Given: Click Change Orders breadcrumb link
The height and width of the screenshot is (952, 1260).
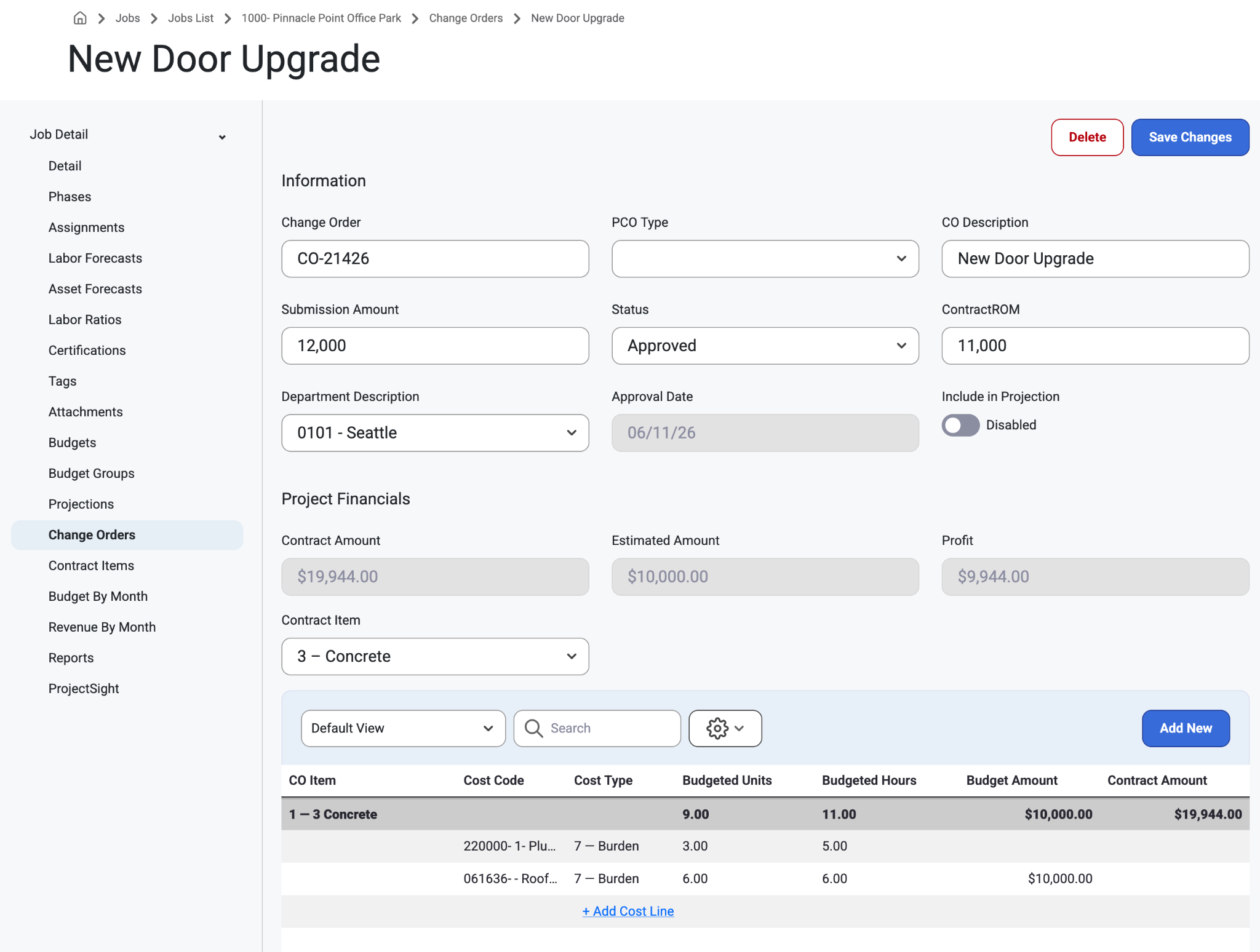Looking at the screenshot, I should (466, 18).
